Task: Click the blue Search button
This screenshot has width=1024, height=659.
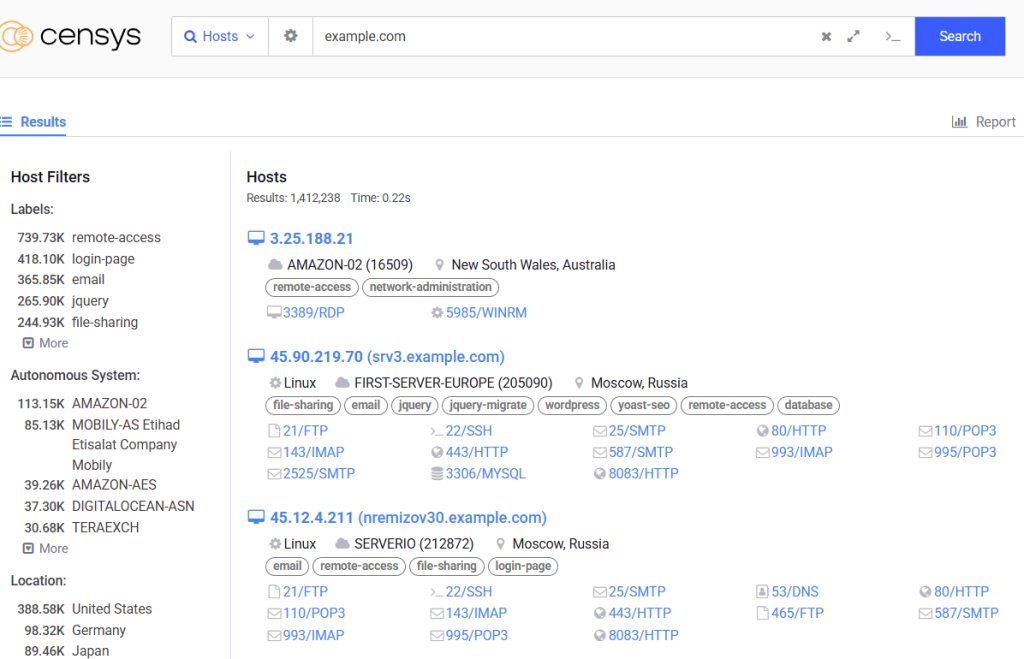Action: (959, 37)
